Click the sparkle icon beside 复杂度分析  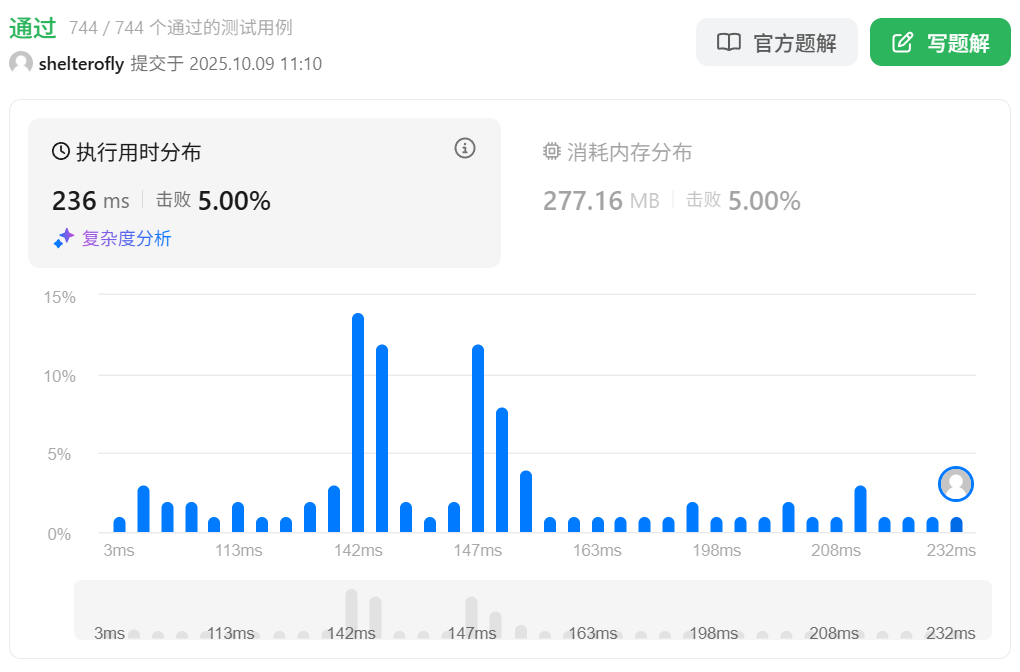click(x=64, y=238)
